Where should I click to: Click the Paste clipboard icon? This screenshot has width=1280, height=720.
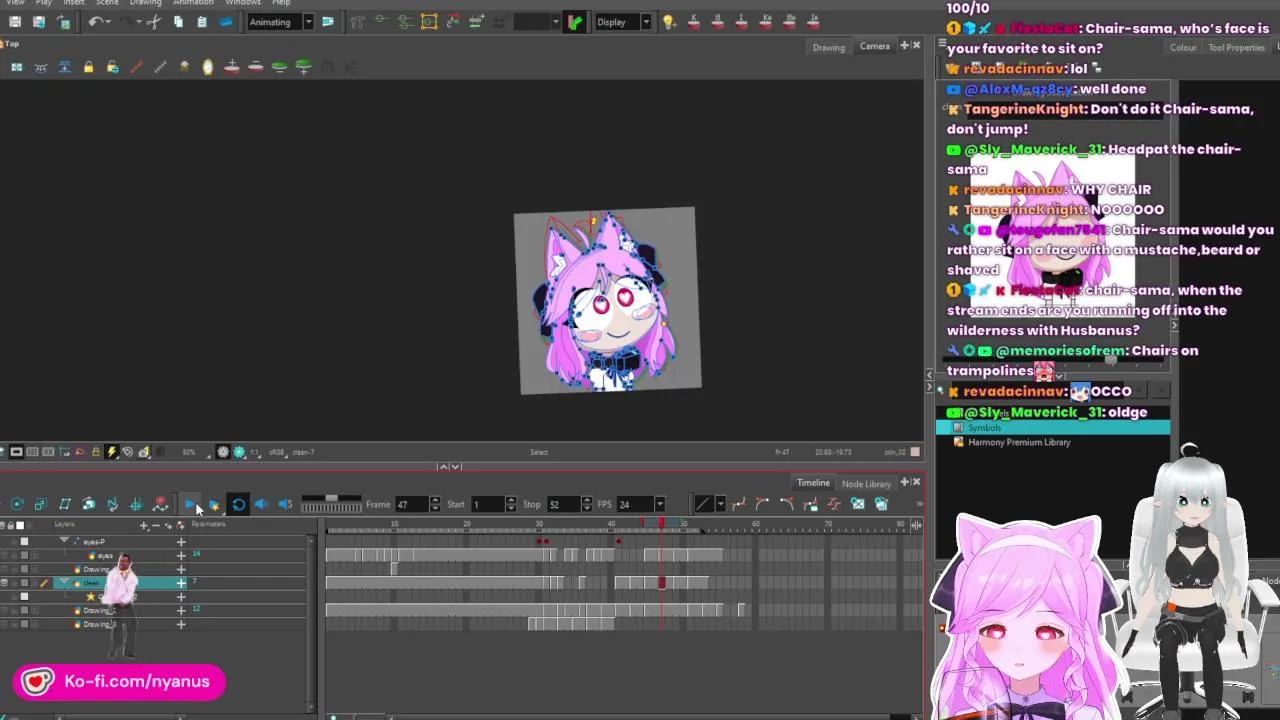(x=202, y=22)
